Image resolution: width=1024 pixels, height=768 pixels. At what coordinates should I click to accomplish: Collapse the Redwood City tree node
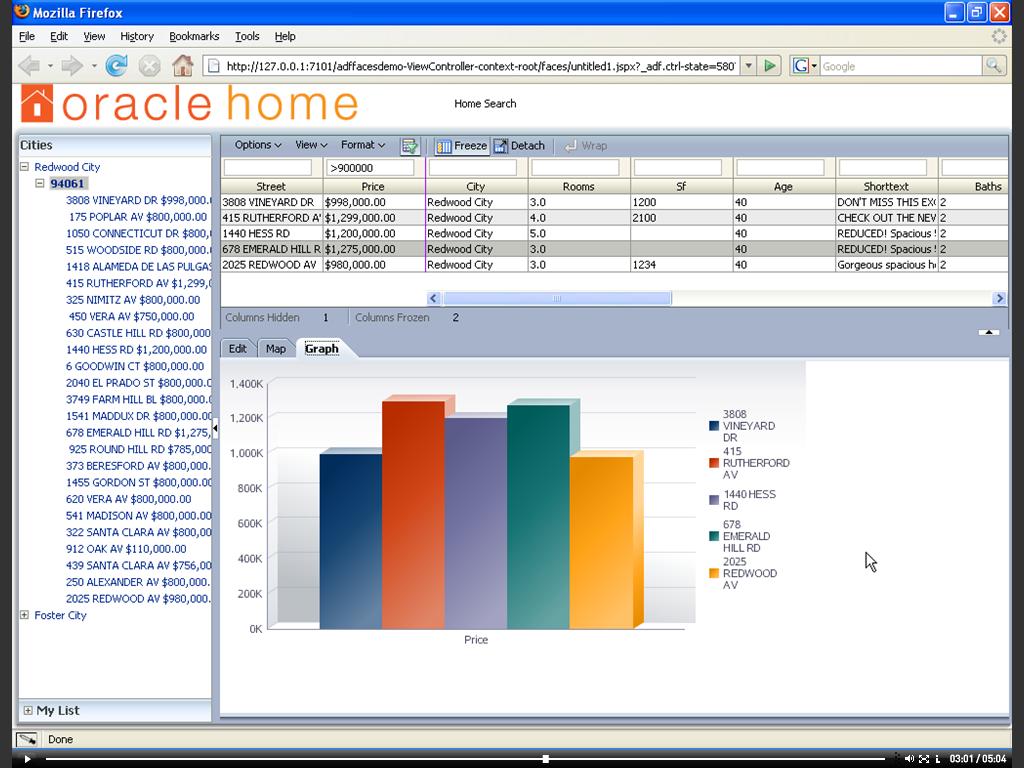click(24, 167)
